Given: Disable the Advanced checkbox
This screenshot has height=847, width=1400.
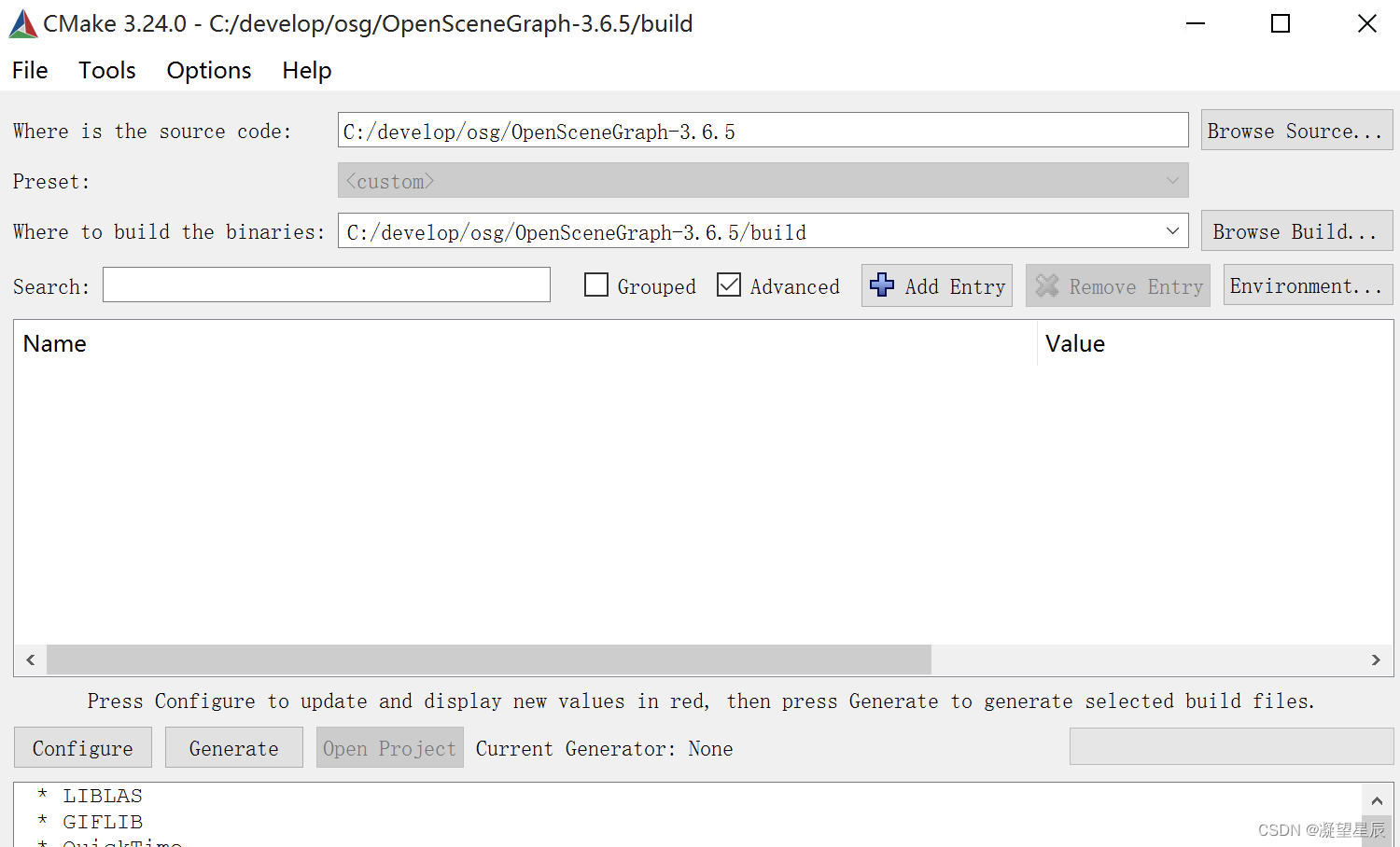Looking at the screenshot, I should (729, 285).
